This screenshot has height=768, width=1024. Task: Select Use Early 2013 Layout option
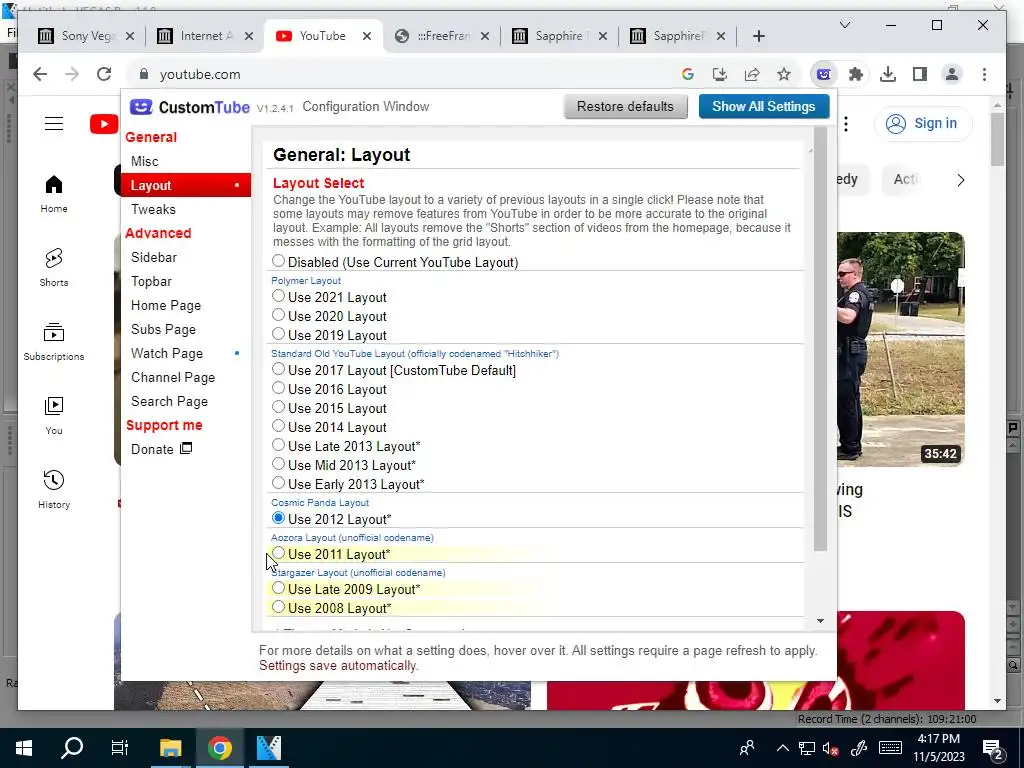coord(279,483)
